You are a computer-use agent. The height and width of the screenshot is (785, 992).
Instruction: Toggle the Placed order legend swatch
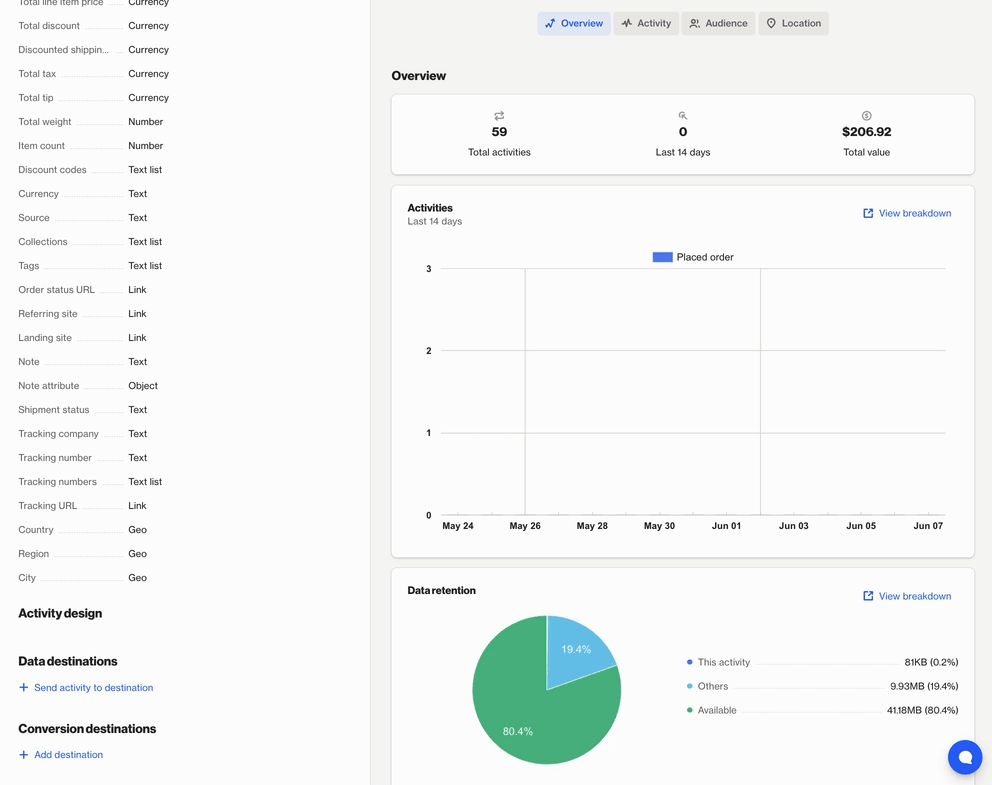662,257
